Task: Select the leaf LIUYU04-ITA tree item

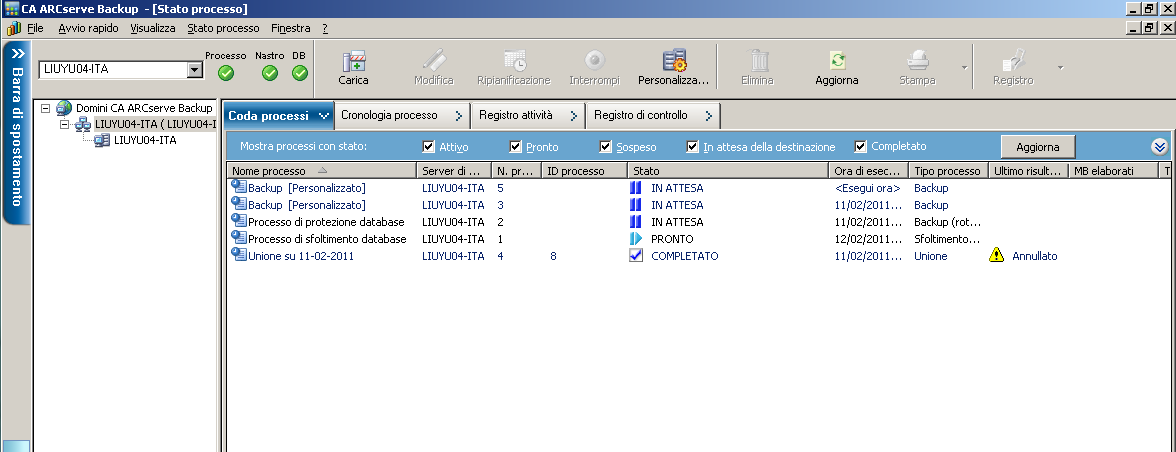Action: coord(145,140)
